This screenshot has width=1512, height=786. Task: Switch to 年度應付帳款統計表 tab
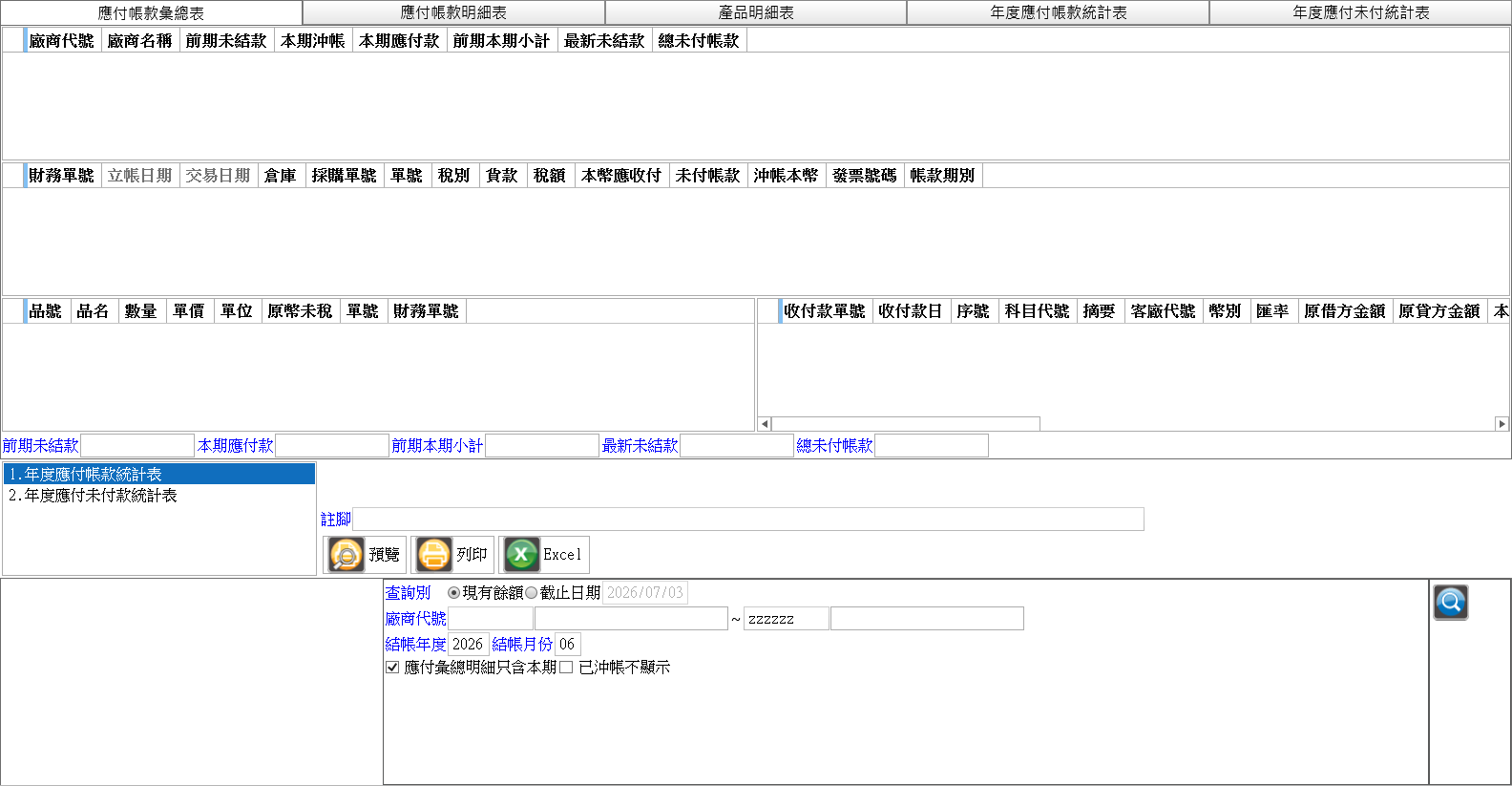[1059, 12]
